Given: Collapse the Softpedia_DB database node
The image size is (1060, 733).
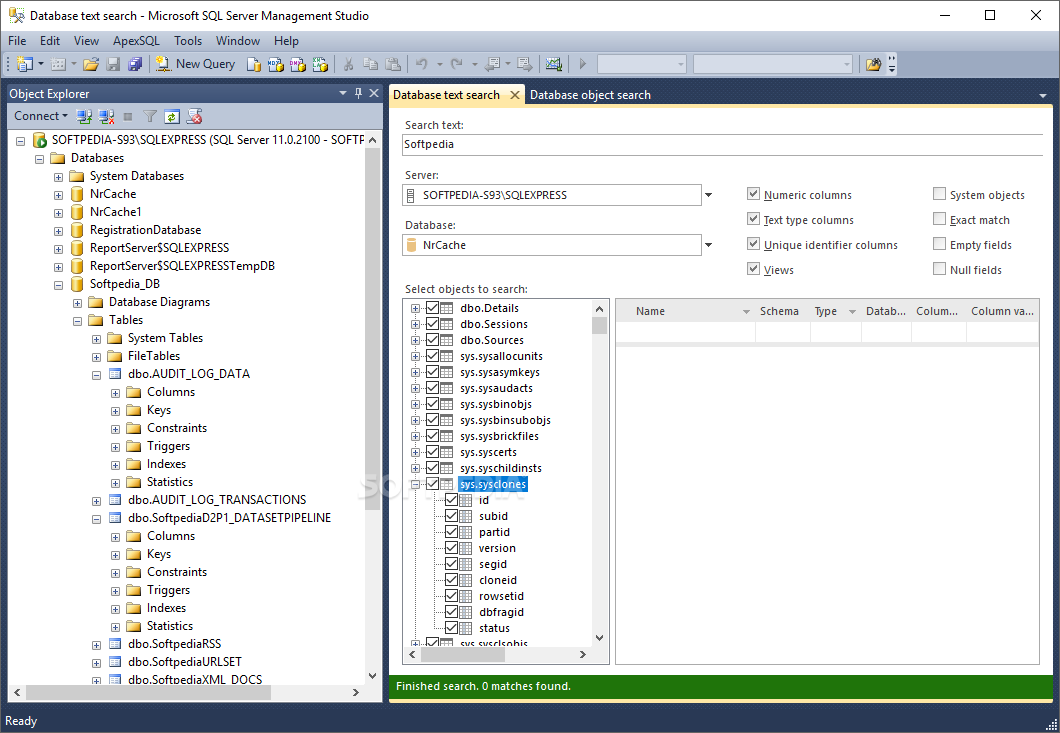Looking at the screenshot, I should click(59, 285).
